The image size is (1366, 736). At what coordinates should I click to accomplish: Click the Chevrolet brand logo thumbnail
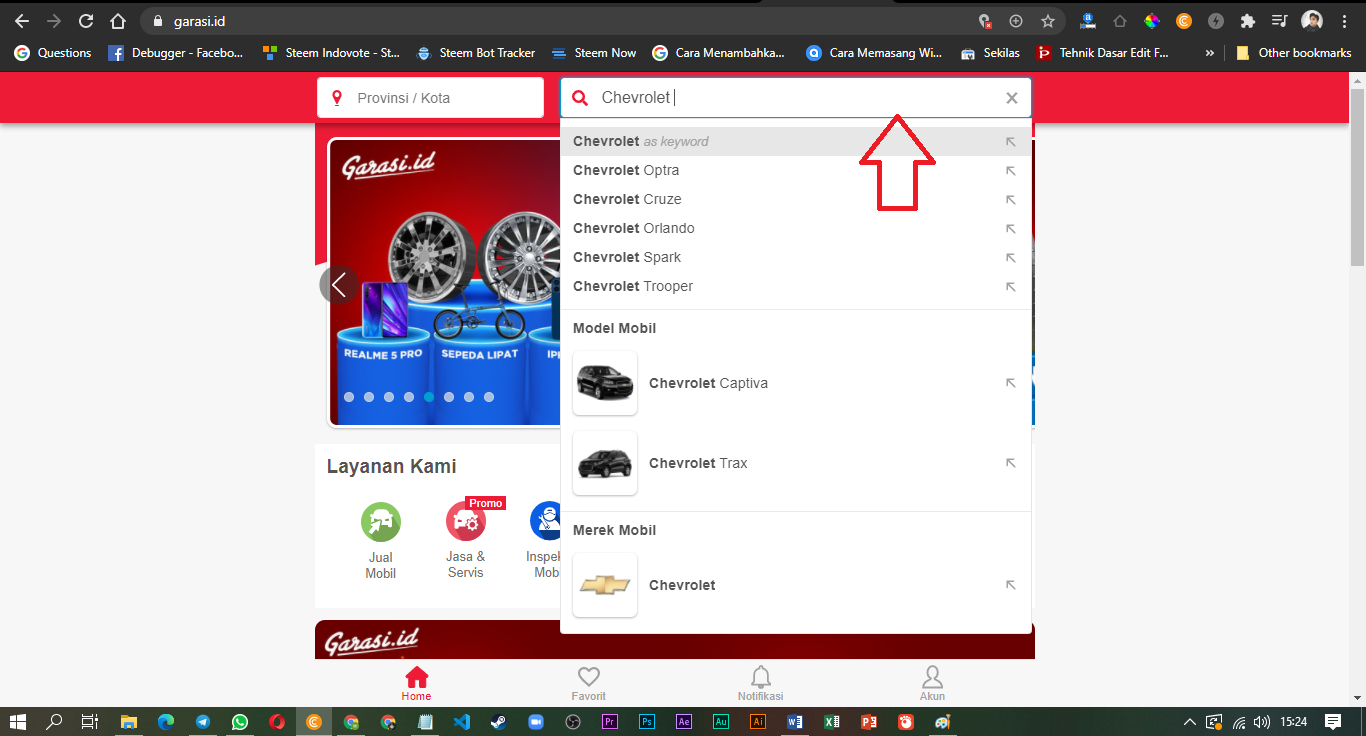click(605, 585)
